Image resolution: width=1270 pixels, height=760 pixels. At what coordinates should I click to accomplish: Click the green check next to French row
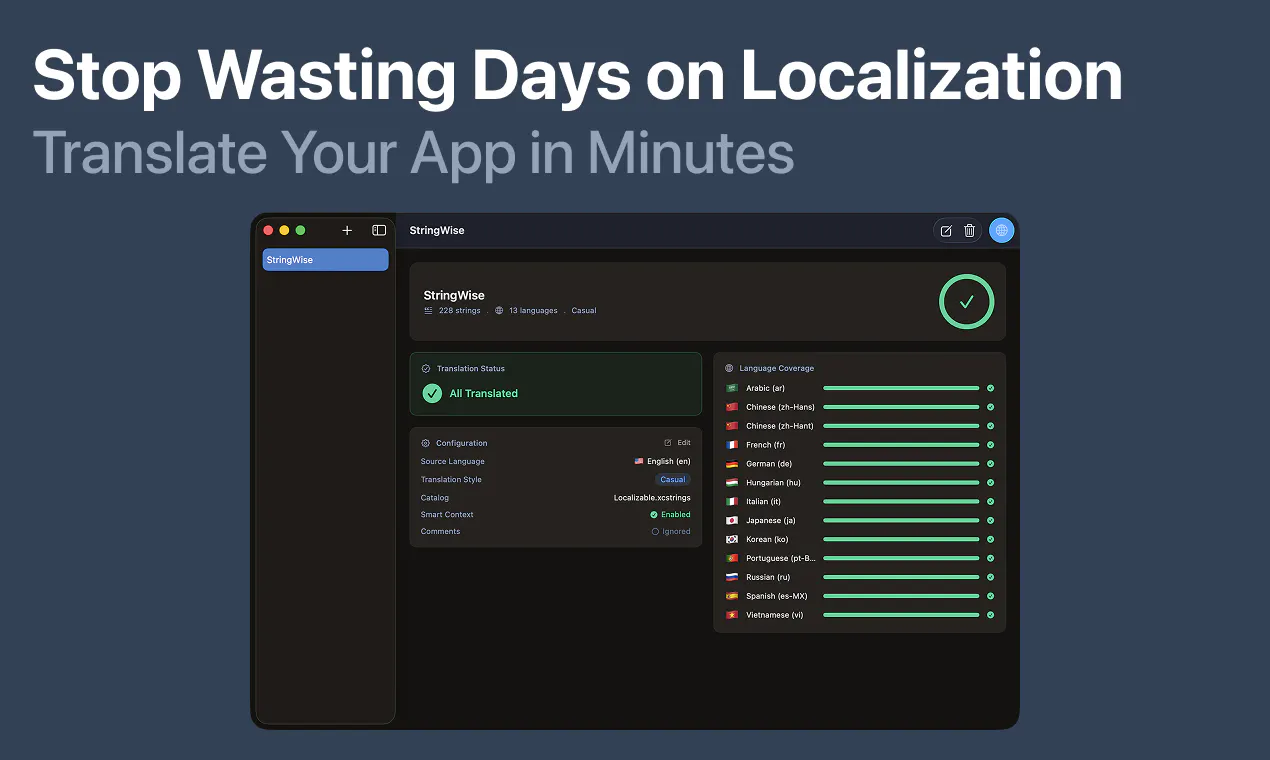point(990,445)
